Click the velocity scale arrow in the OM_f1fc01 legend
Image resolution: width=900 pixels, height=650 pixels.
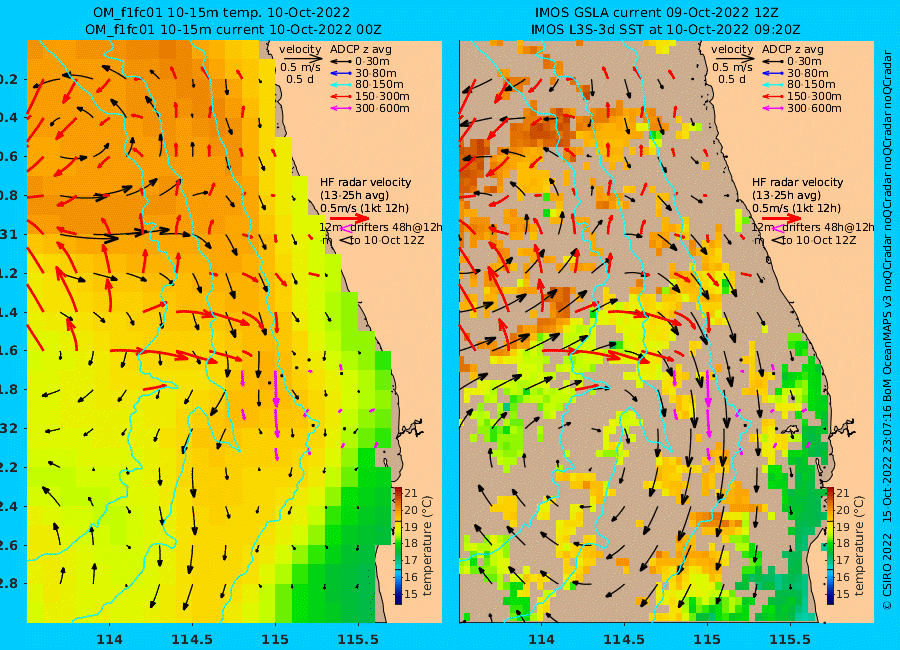point(302,58)
